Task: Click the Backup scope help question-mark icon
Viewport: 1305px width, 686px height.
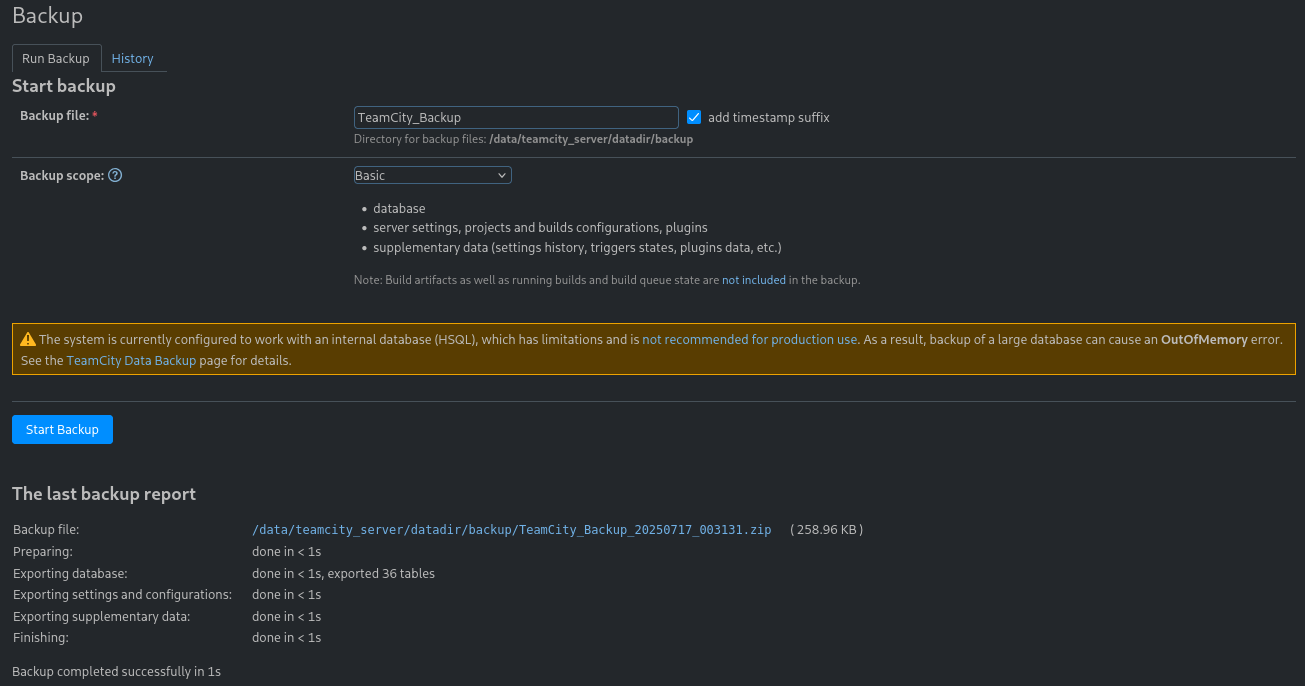Action: (x=115, y=176)
